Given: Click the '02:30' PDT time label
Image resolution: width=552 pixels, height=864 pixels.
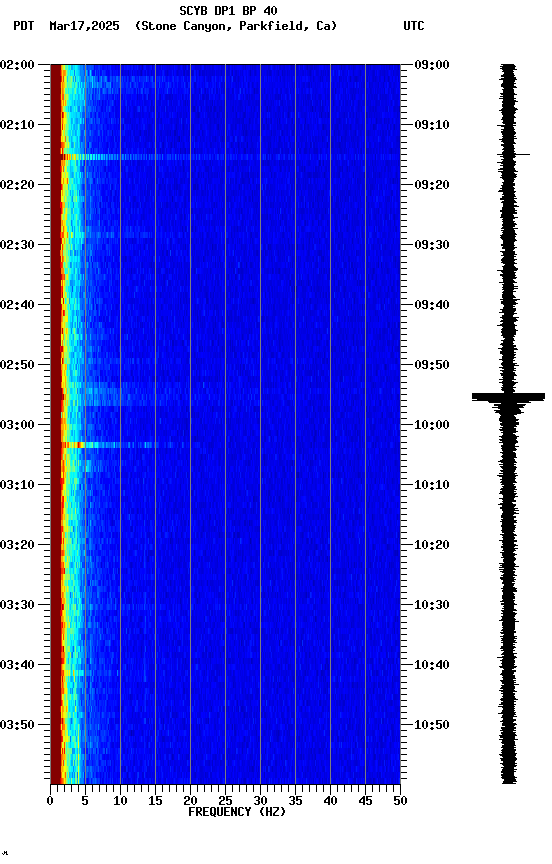Looking at the screenshot, I should 18,245.
